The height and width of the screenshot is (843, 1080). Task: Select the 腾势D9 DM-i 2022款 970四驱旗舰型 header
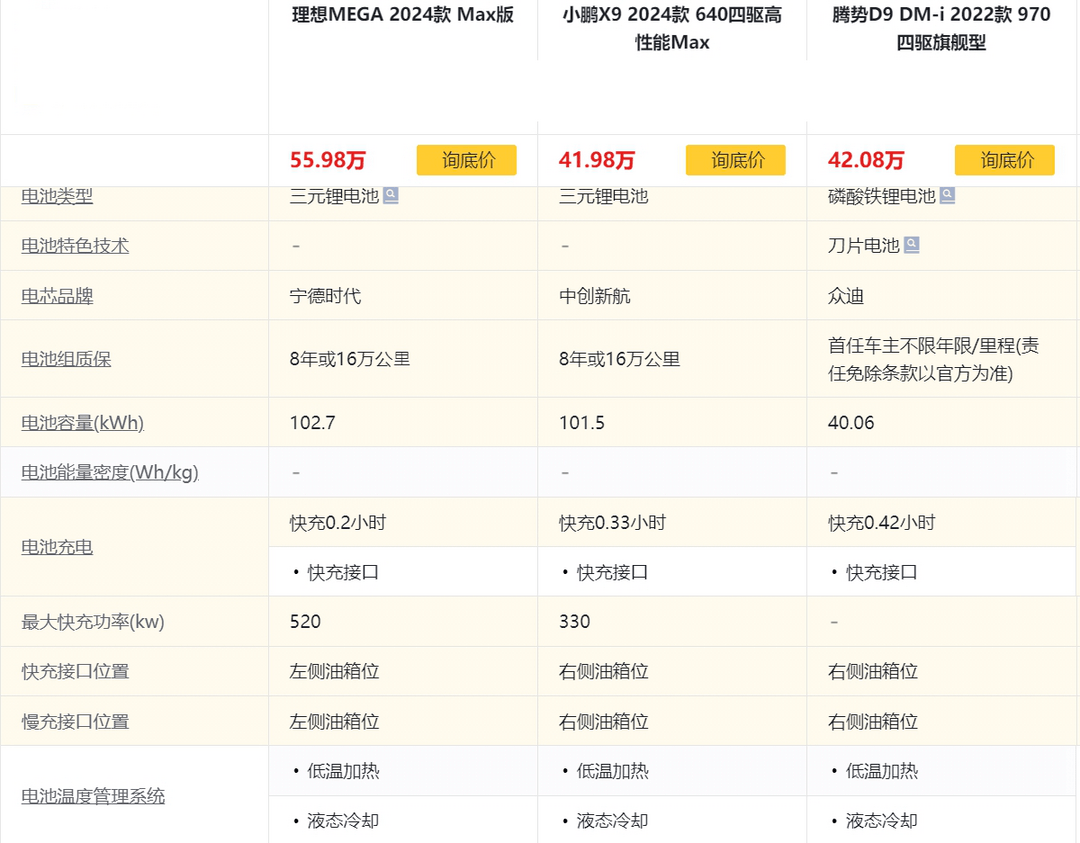click(x=942, y=28)
